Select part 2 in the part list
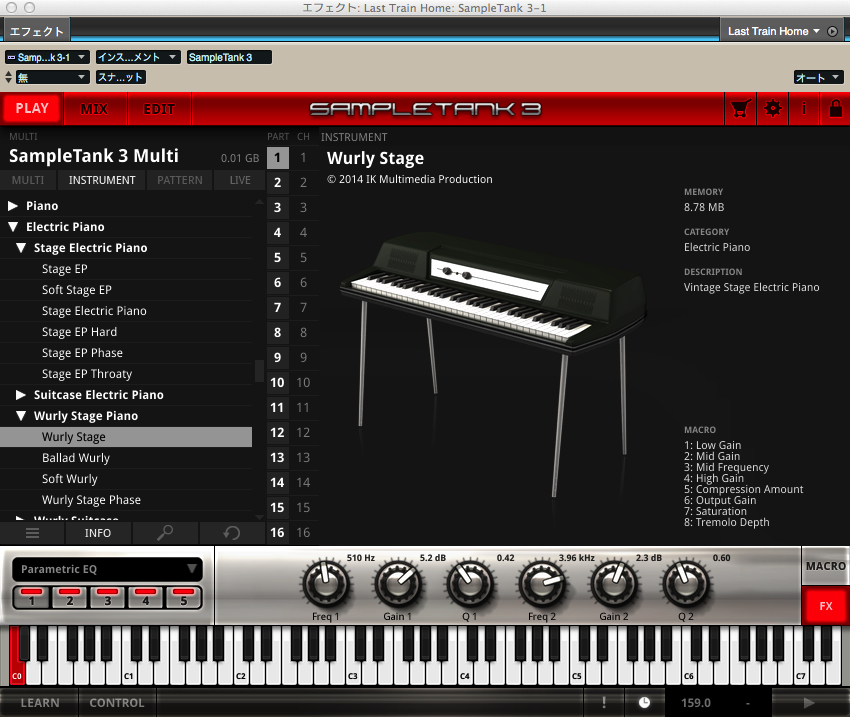Image resolution: width=850 pixels, height=717 pixels. click(278, 183)
